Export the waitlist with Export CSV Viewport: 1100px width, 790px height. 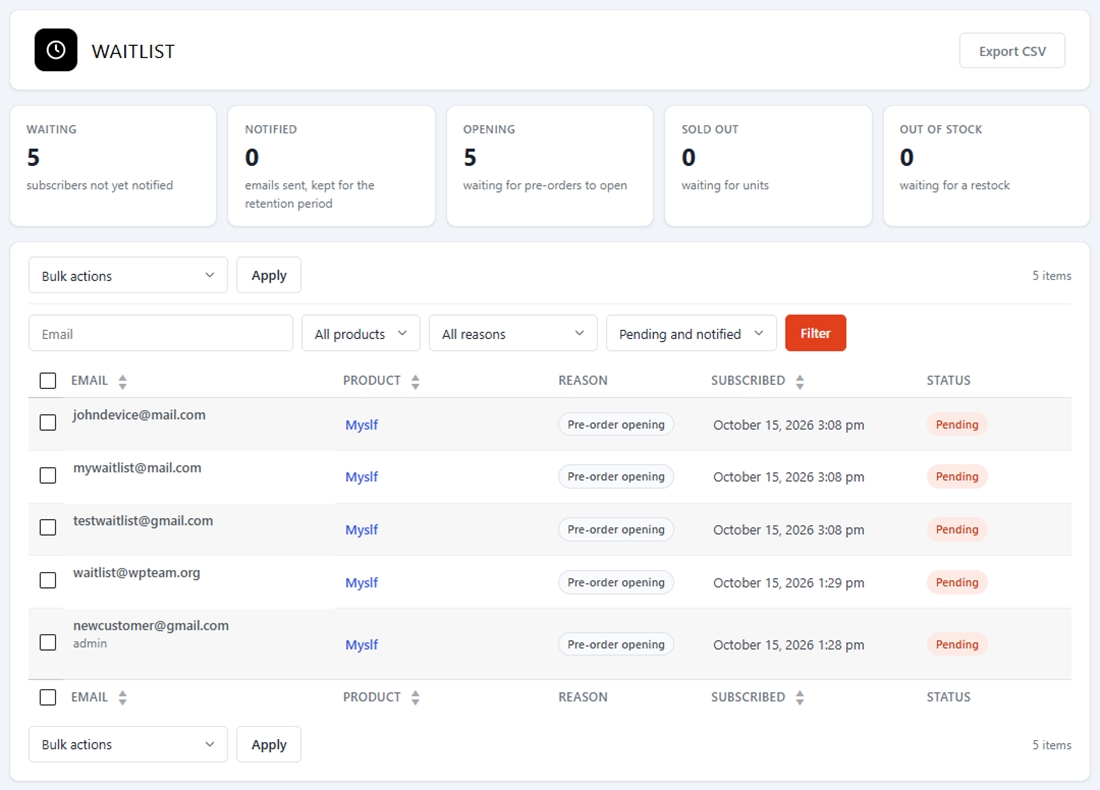[1012, 51]
